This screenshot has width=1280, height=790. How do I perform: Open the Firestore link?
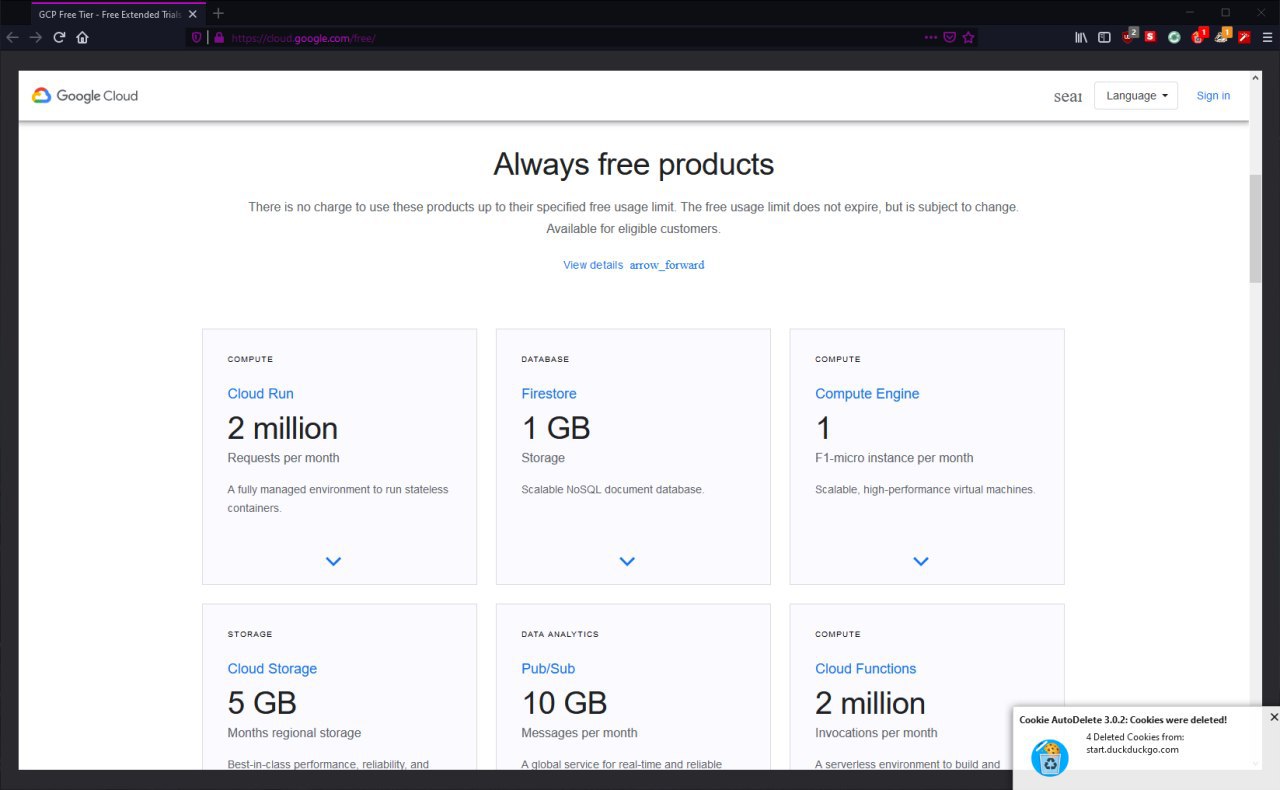click(x=549, y=394)
